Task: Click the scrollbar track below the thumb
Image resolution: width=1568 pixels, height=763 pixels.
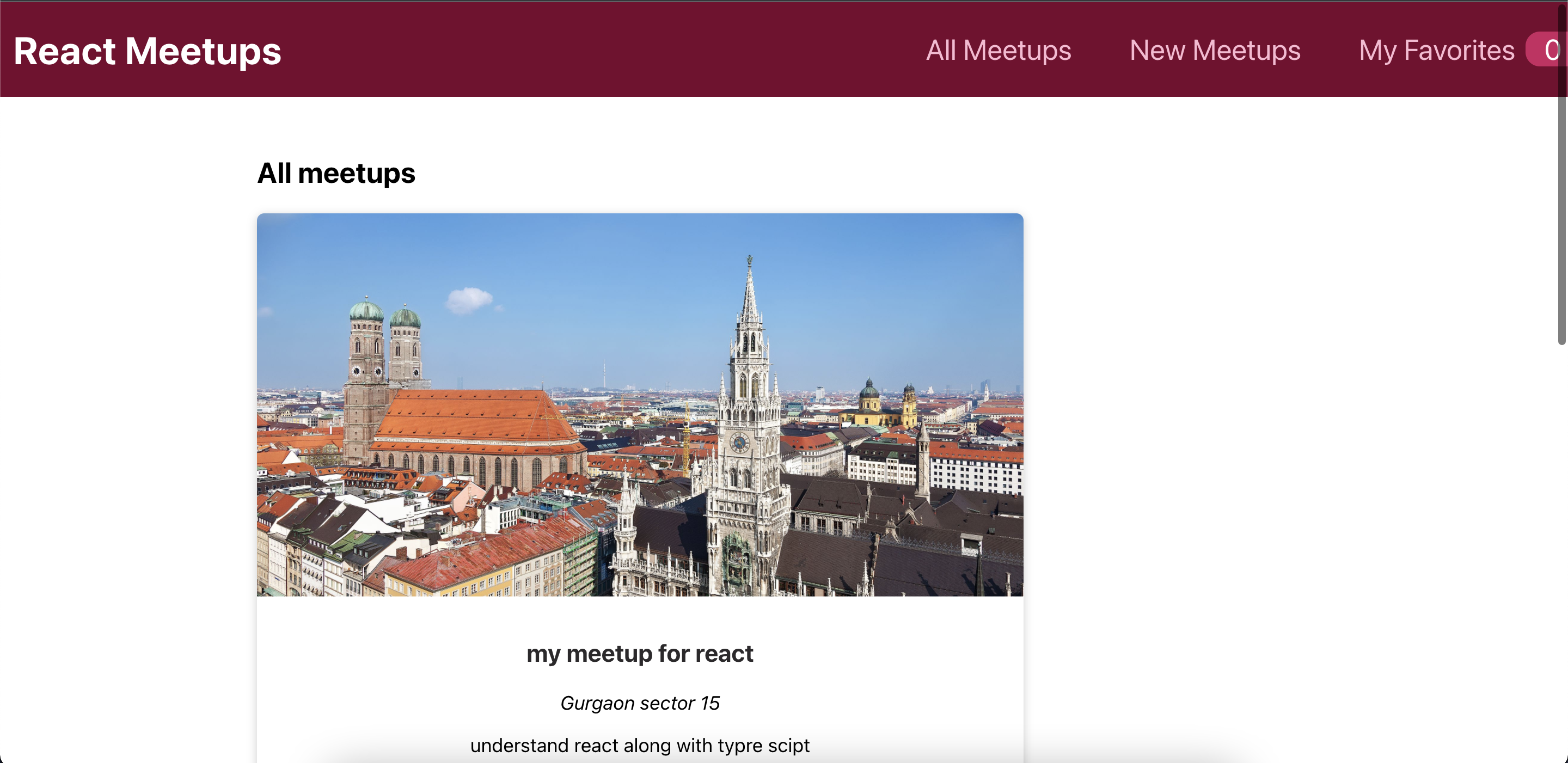Action: click(x=1562, y=547)
